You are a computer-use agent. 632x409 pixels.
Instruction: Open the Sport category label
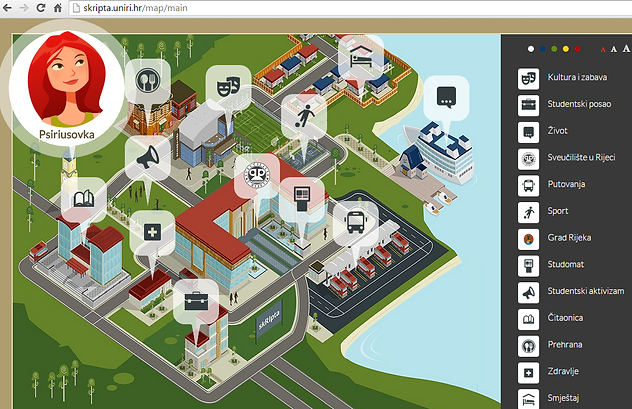(x=557, y=211)
